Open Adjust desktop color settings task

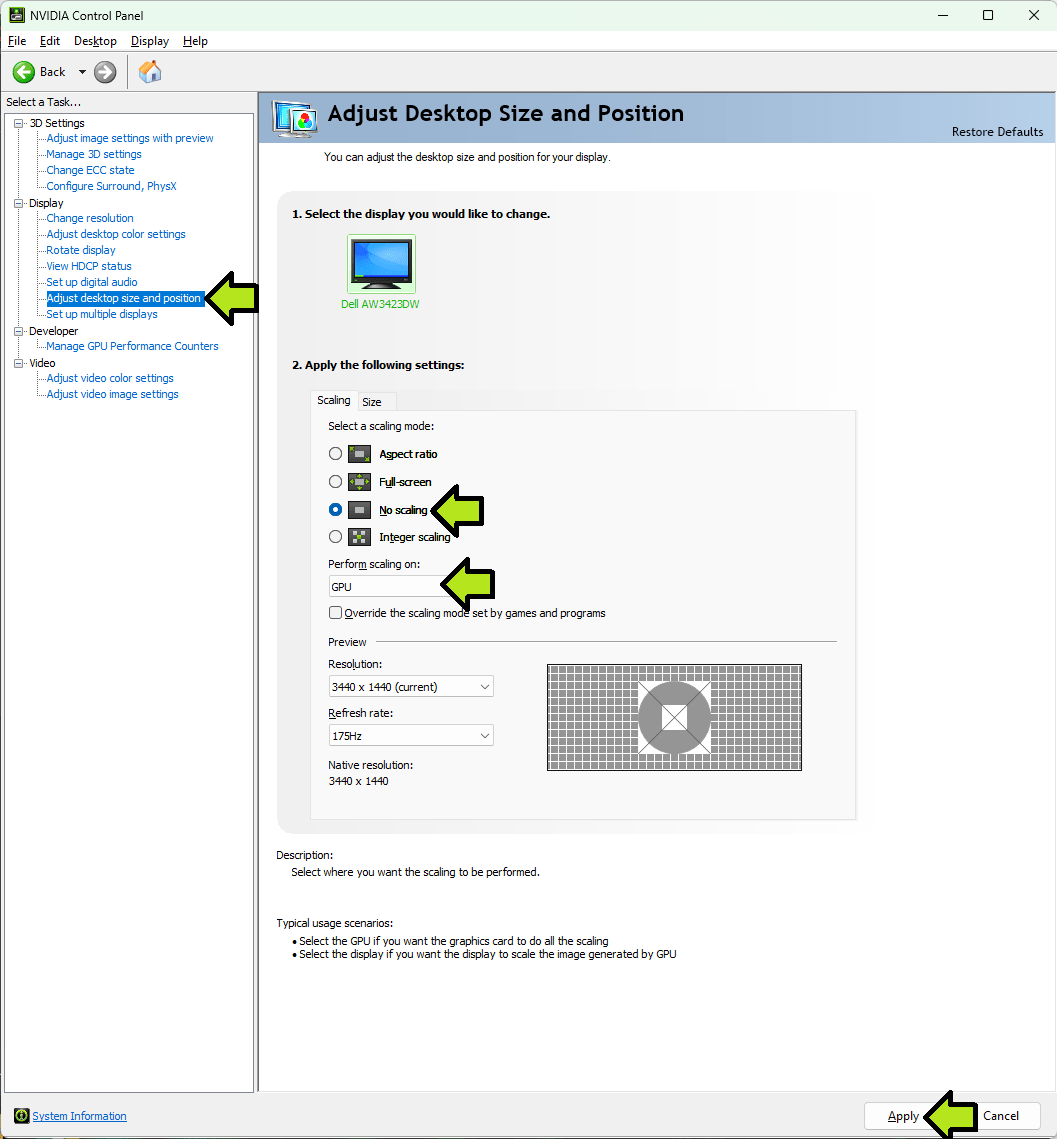point(116,234)
